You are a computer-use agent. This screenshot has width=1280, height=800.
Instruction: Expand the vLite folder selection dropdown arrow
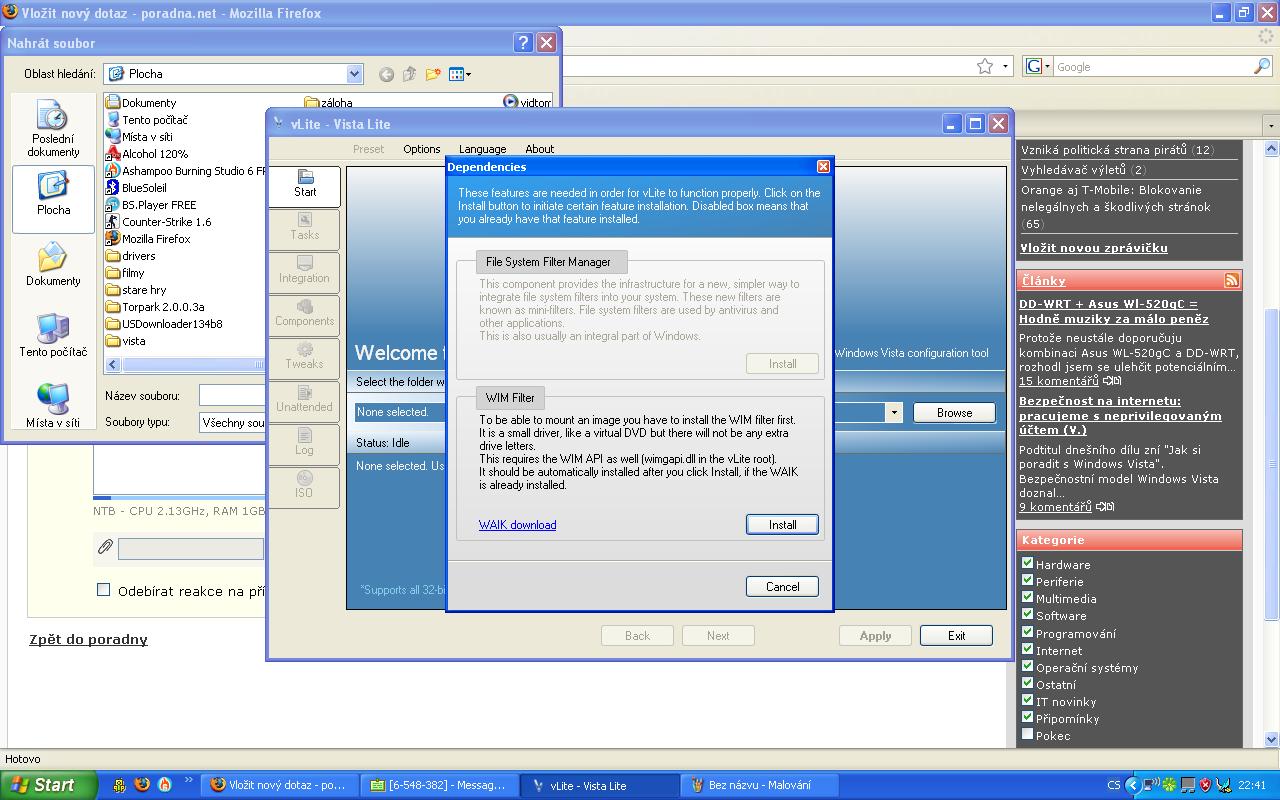(x=894, y=412)
